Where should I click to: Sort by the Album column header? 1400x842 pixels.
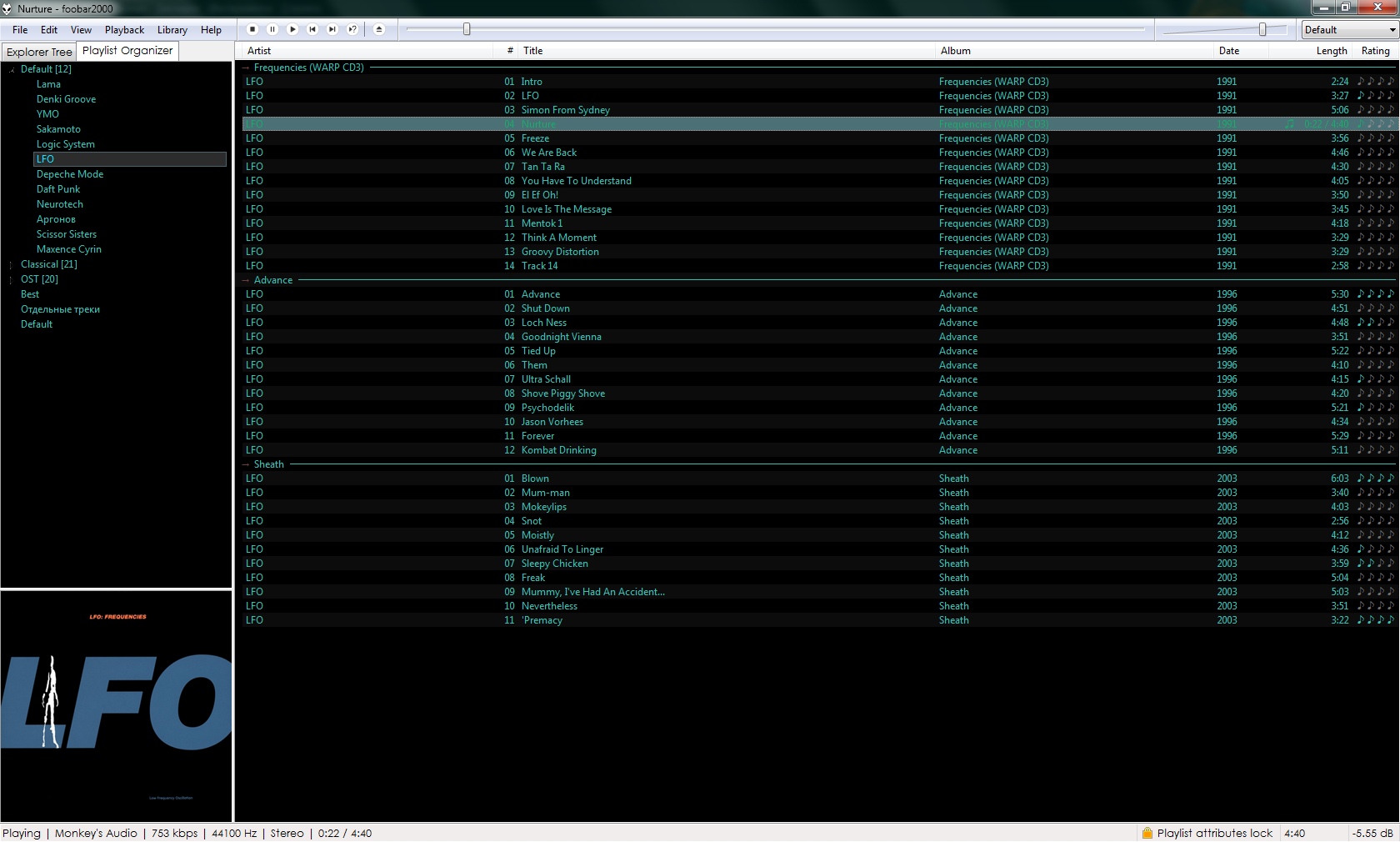(x=1074, y=51)
